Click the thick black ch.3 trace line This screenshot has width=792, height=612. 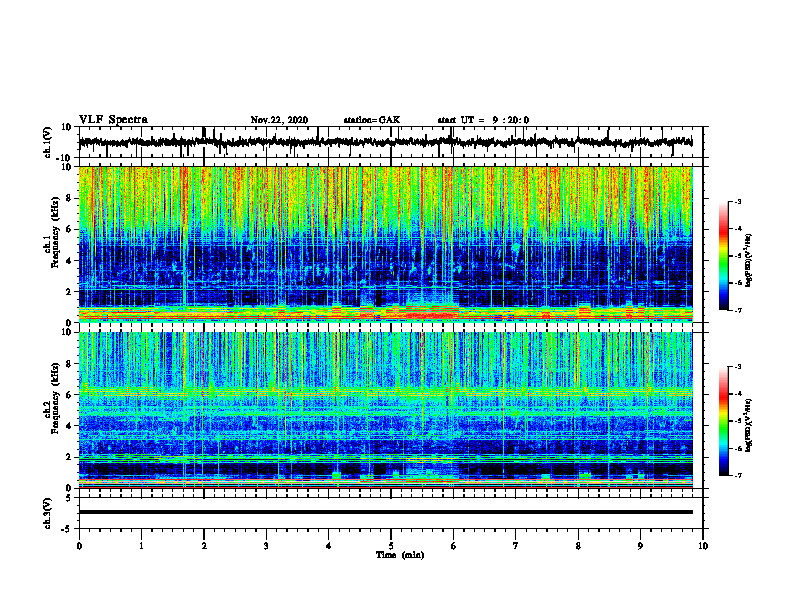(385, 512)
